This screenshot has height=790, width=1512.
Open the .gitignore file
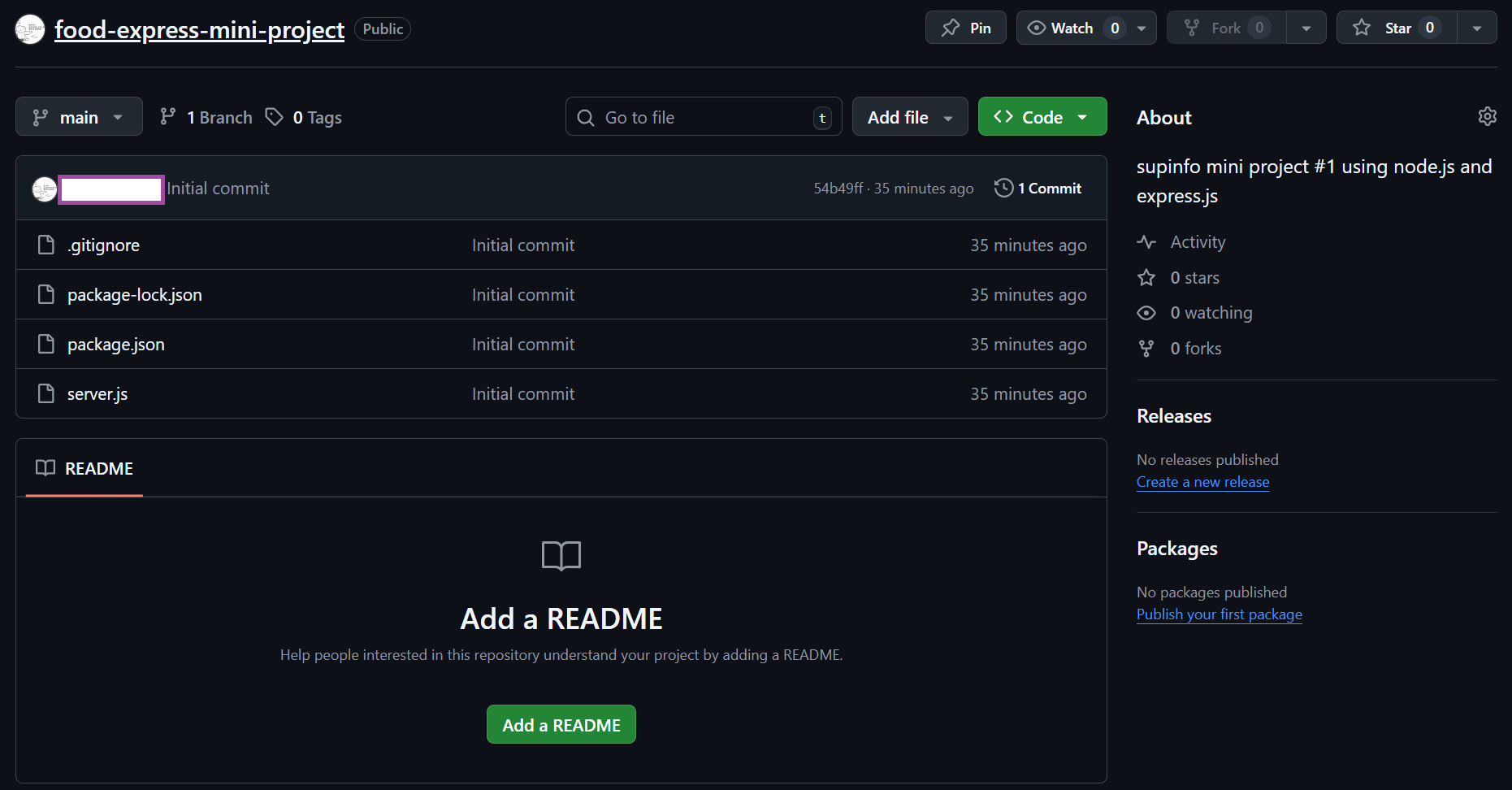pos(103,245)
